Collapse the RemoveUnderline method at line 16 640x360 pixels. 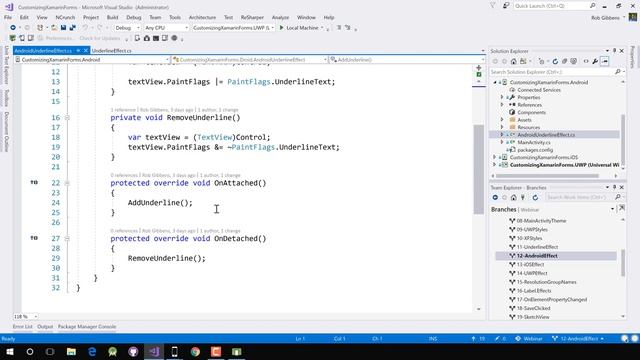click(x=67, y=118)
